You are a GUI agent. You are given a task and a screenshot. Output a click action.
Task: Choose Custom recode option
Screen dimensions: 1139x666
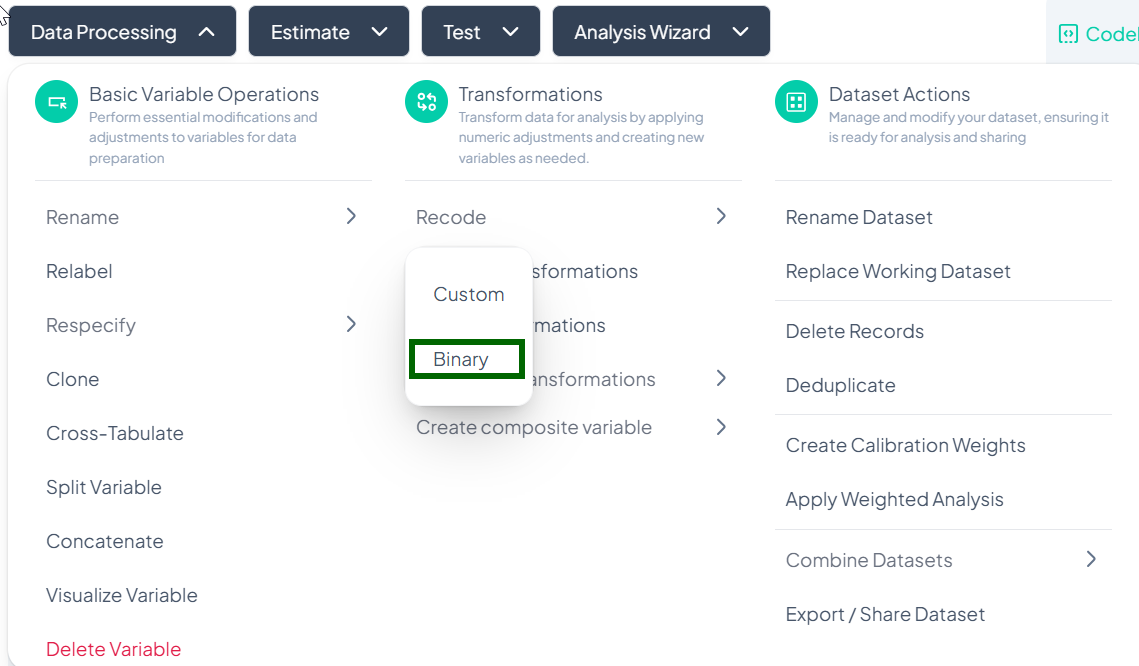click(x=468, y=295)
